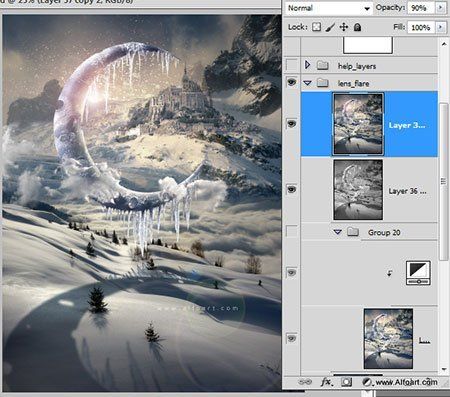
Task: Click layers panel scrollbar down arrow
Action: [444, 369]
